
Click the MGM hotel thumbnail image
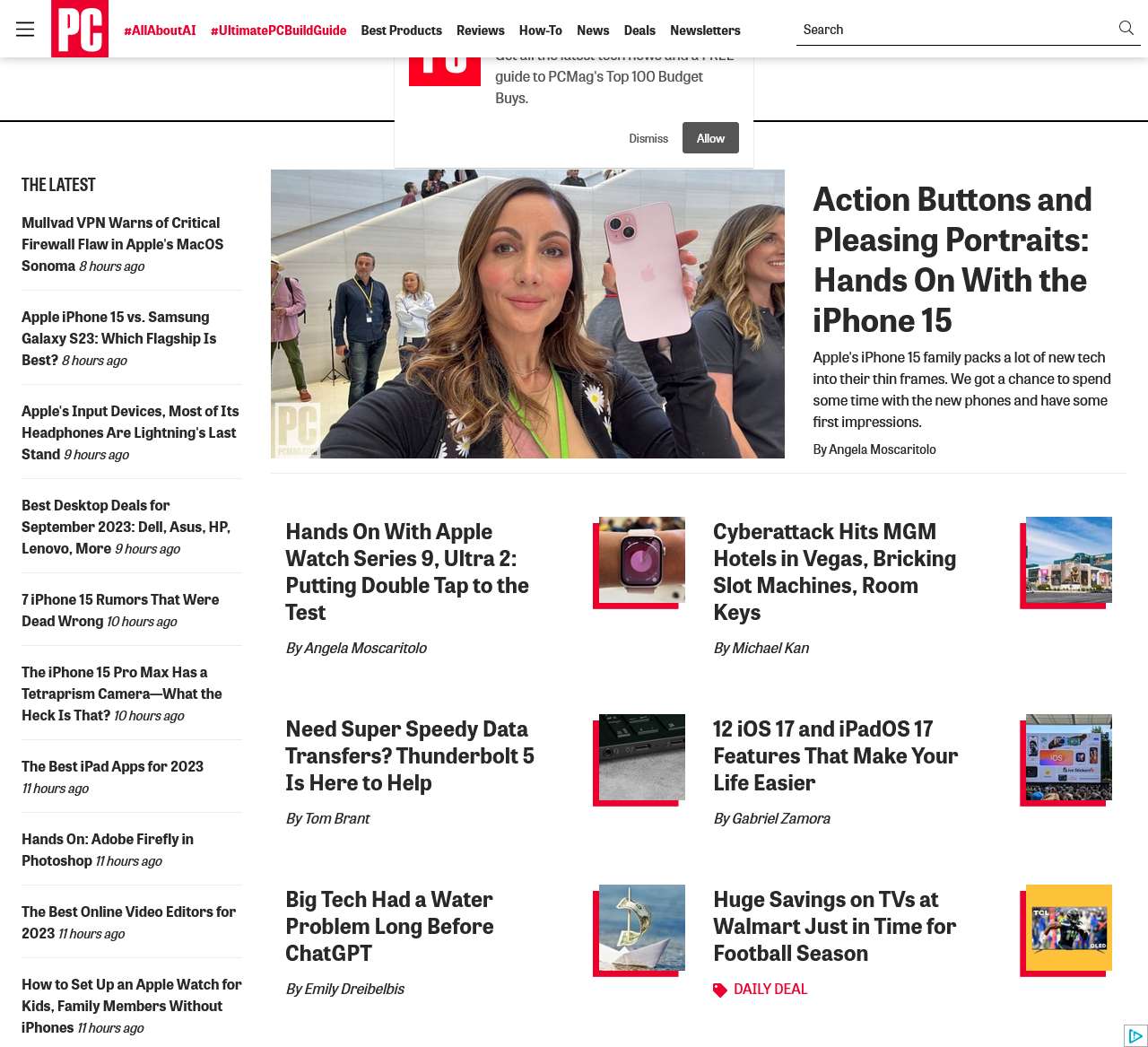click(1069, 560)
